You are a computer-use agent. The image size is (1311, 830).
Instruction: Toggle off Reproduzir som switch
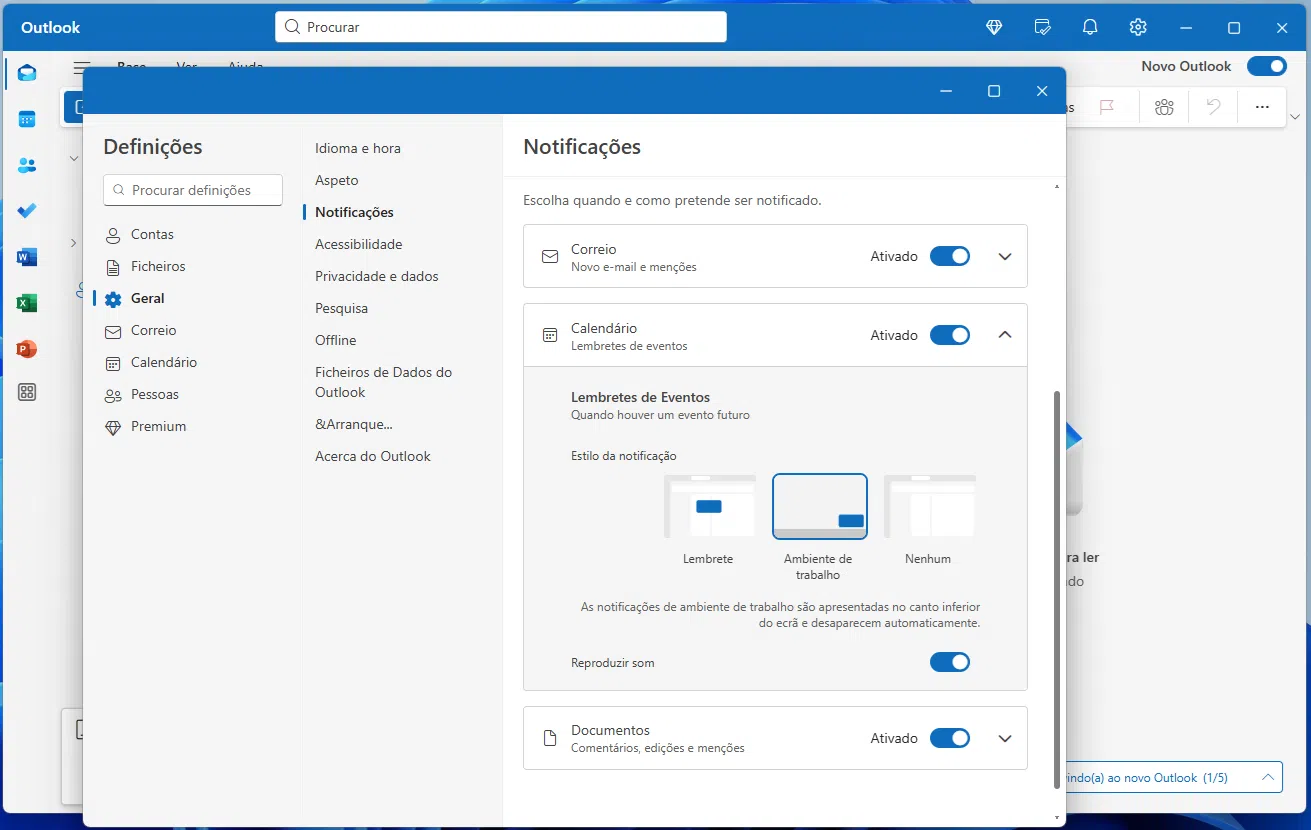point(949,662)
